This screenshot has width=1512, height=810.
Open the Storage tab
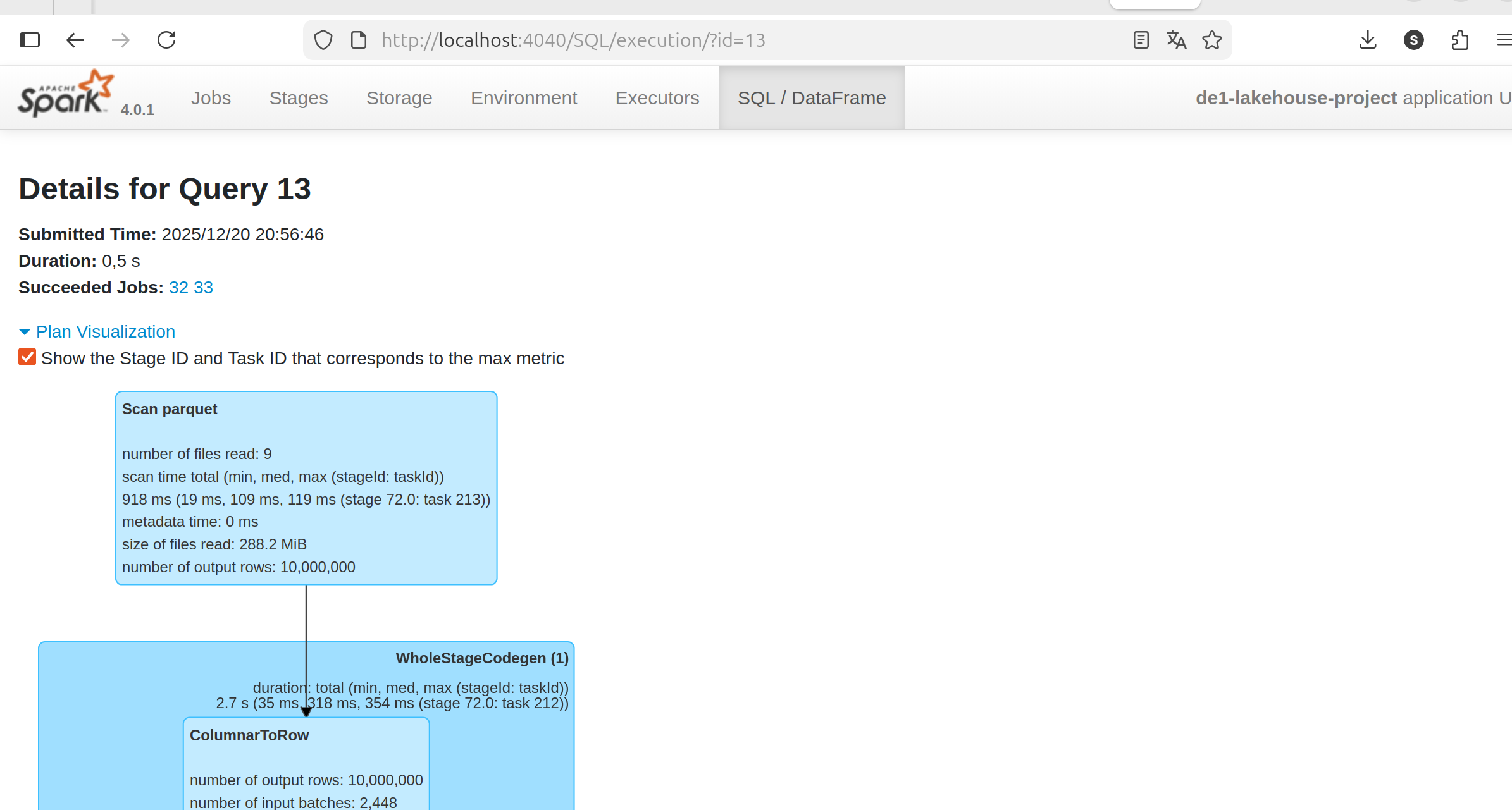pos(399,98)
